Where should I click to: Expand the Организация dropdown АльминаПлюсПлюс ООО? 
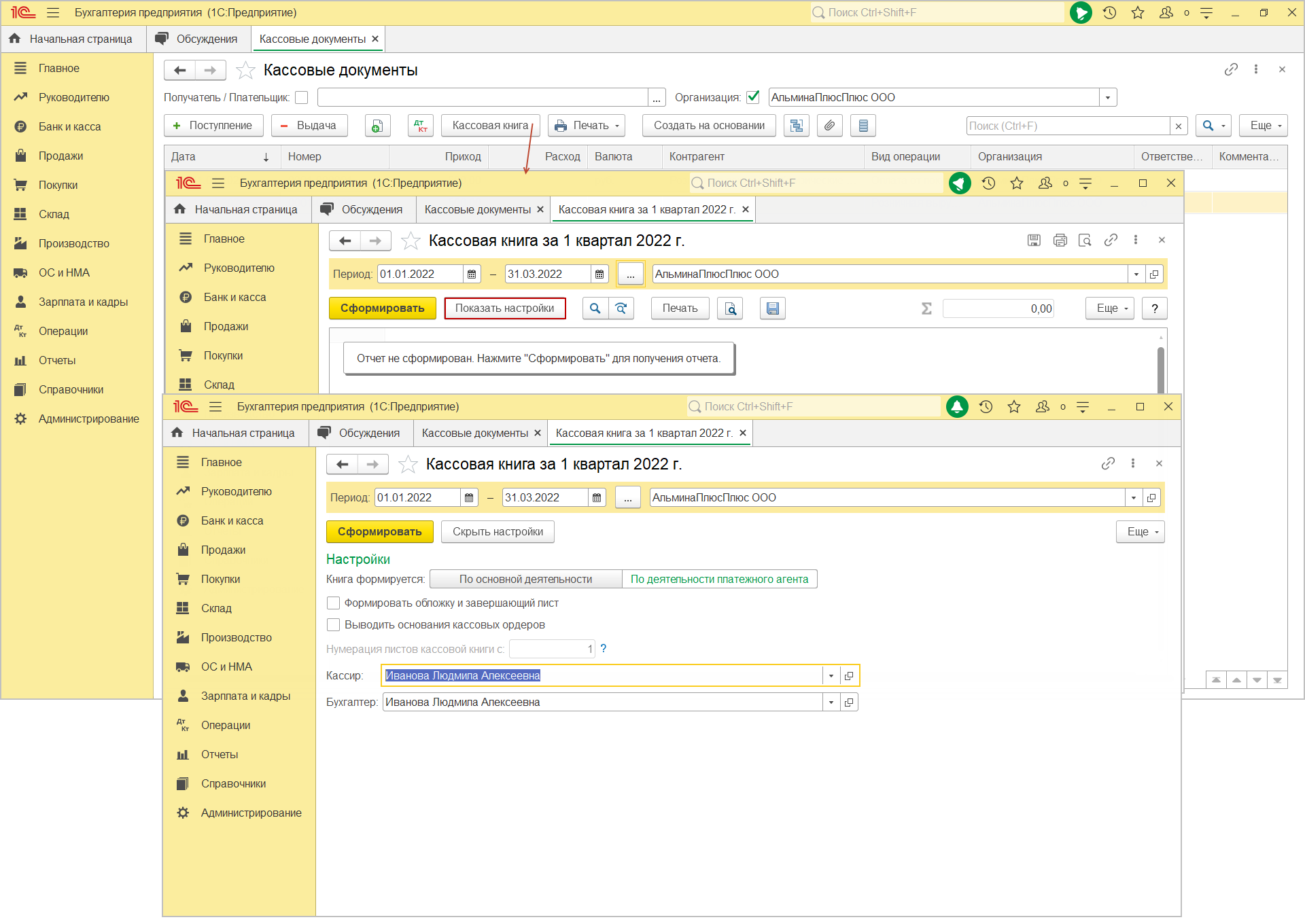pyautogui.click(x=1108, y=98)
